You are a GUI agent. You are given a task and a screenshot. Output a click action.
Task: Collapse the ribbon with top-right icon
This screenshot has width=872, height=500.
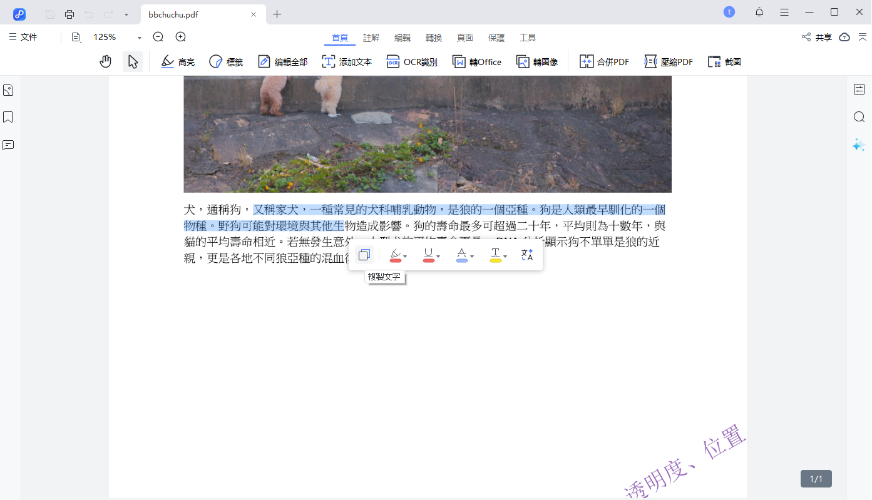coord(863,37)
